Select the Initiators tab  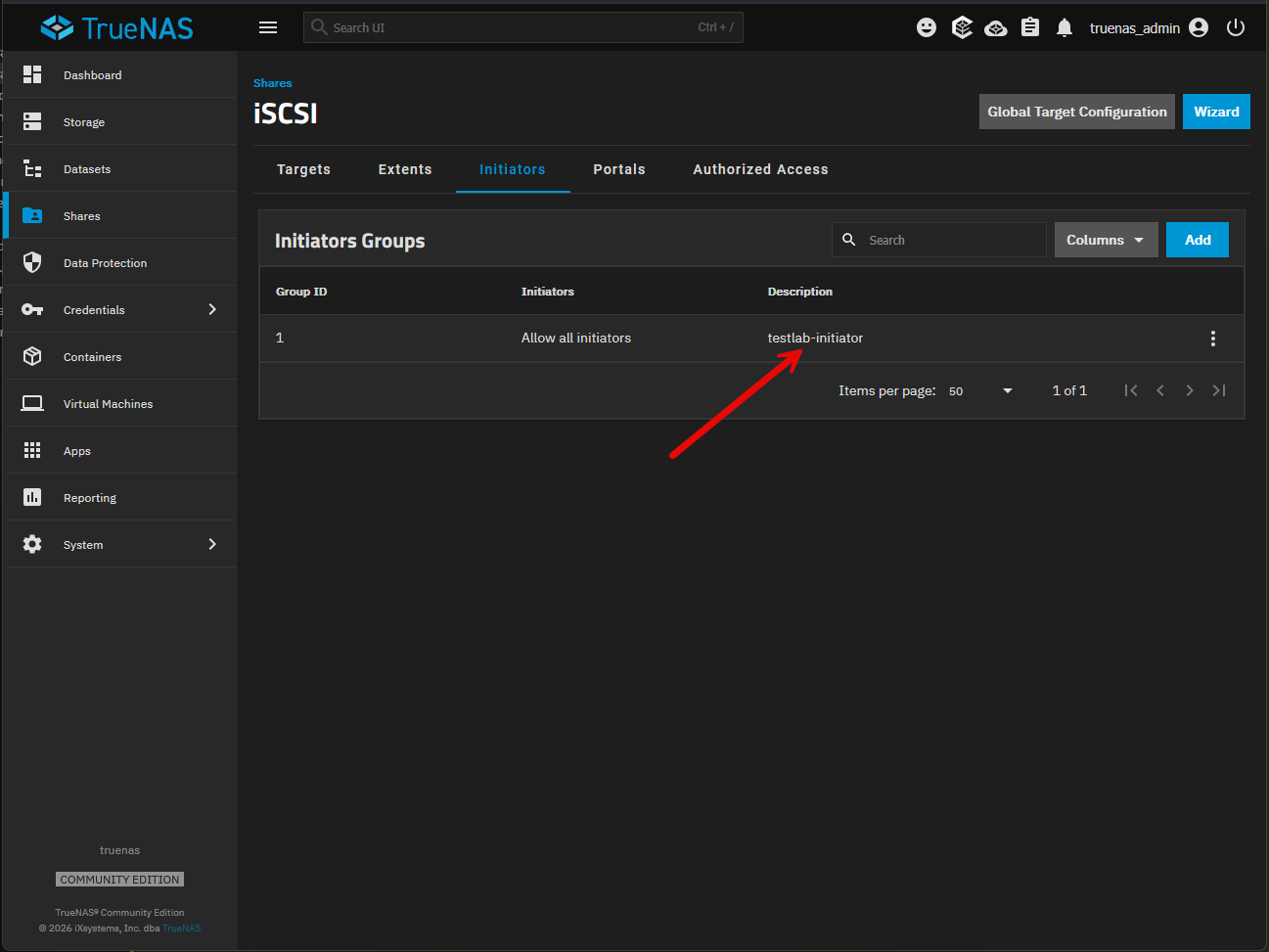point(513,169)
